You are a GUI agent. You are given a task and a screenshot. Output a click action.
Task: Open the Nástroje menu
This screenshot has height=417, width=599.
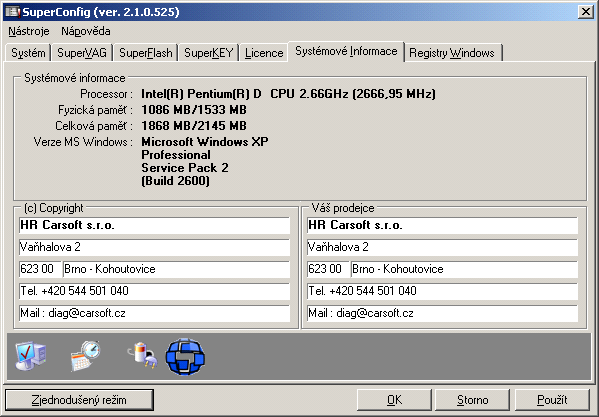29,31
